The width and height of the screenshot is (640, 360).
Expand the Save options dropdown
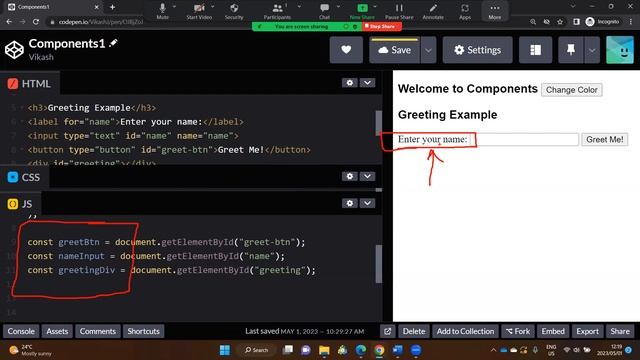coord(428,50)
